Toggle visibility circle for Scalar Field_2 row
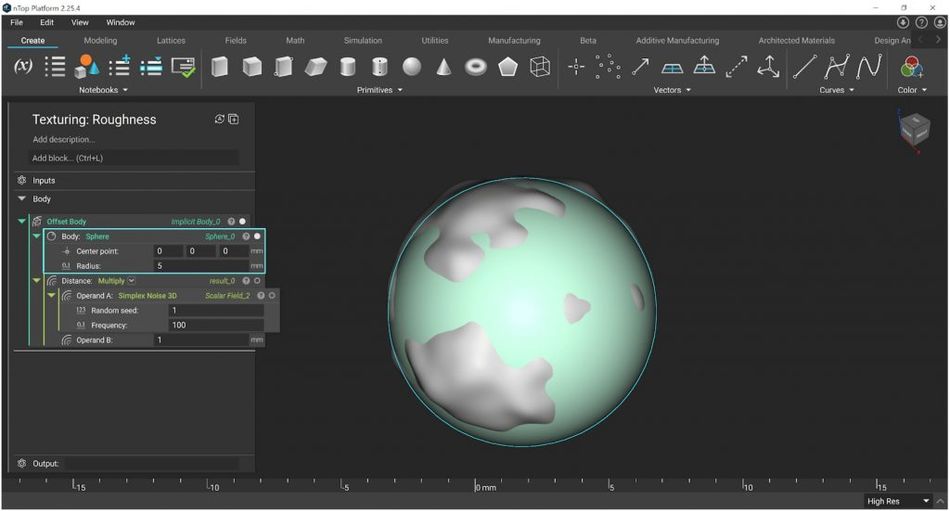Image resolution: width=950 pixels, height=511 pixels. [272, 295]
